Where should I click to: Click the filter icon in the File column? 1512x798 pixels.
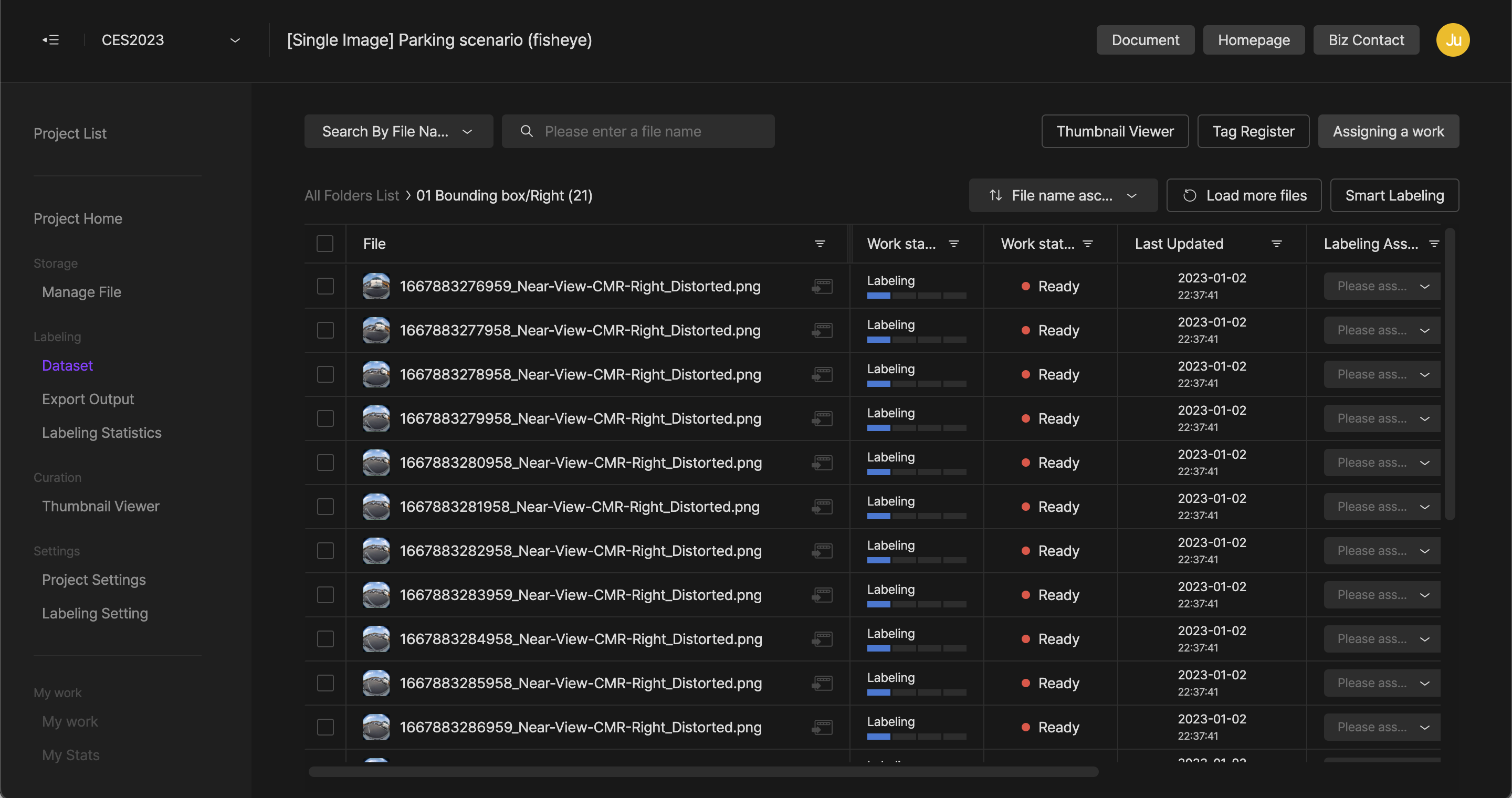pyautogui.click(x=820, y=244)
